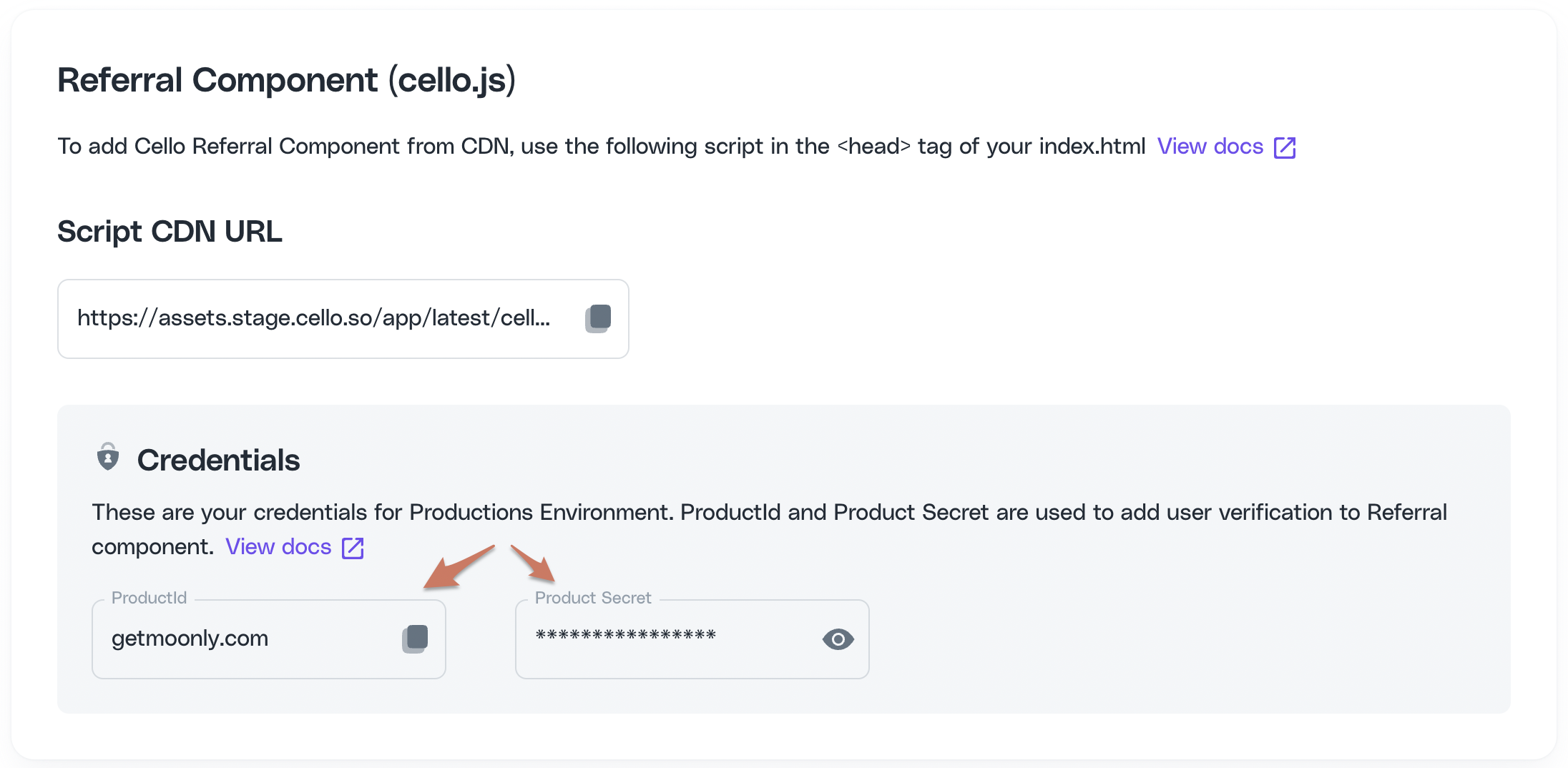Click the Referral Component (cello.js) heading
Viewport: 1568px width, 768px height.
(x=286, y=80)
